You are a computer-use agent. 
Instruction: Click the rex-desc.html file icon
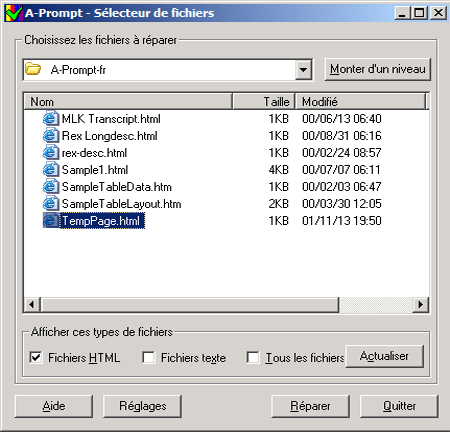tap(51, 153)
